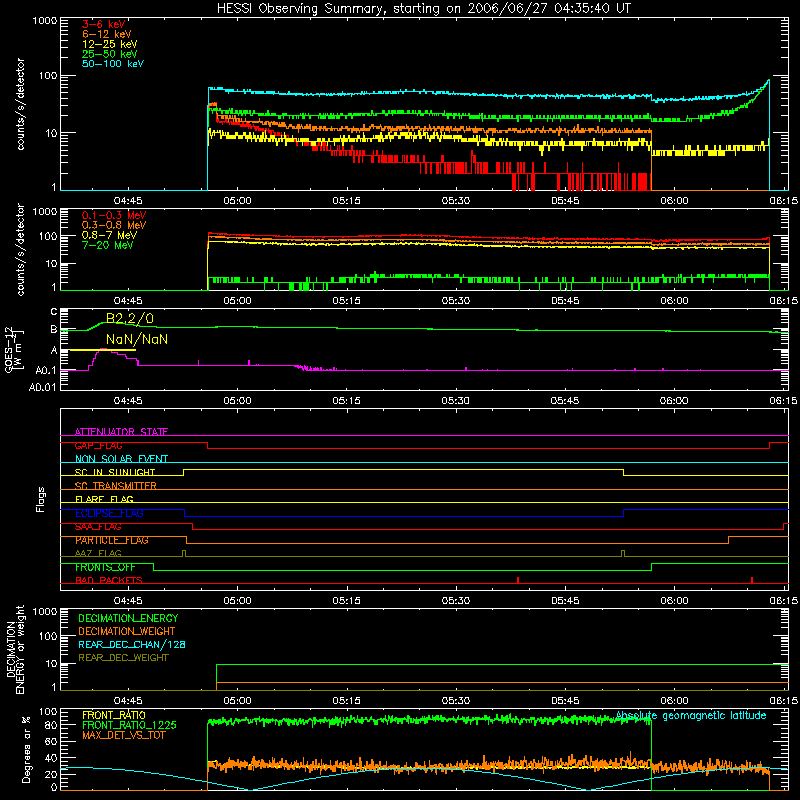Select the 6-12 keV legend label
This screenshot has height=800, width=800.
pos(107,34)
